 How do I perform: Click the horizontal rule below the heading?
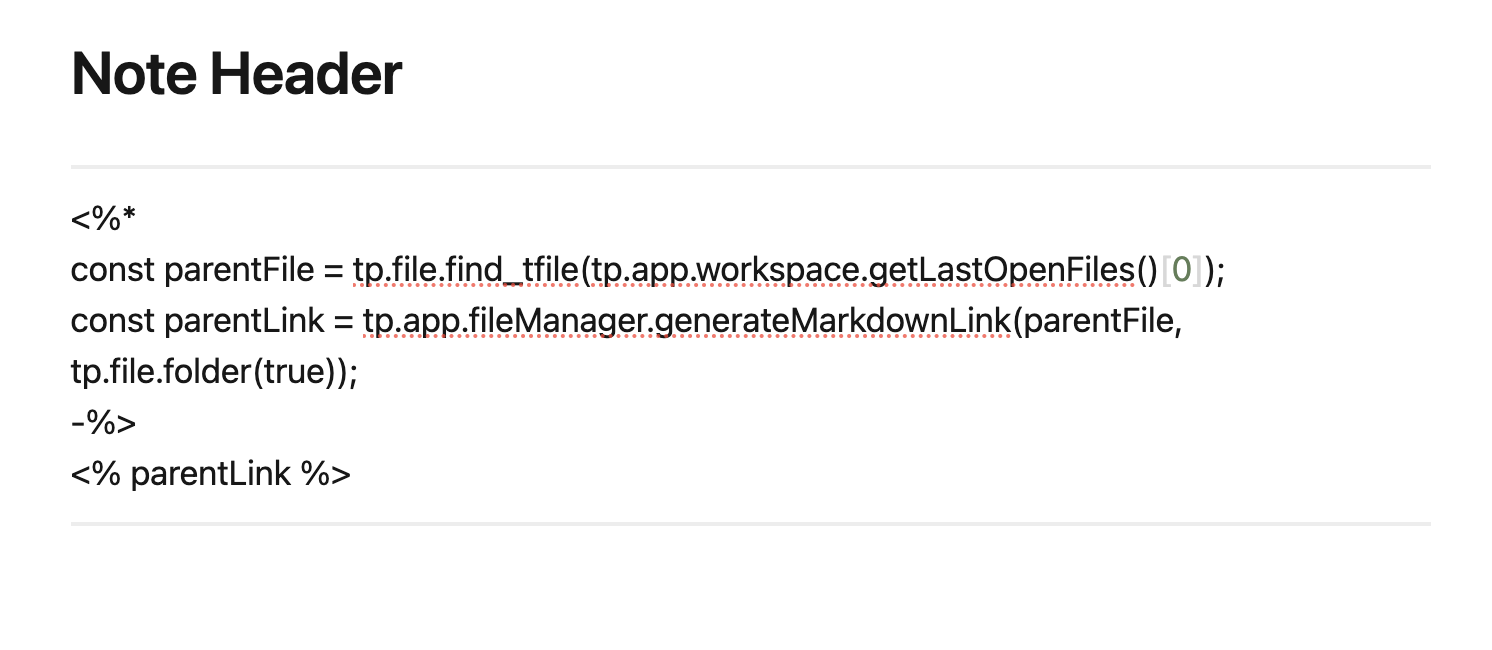click(750, 166)
